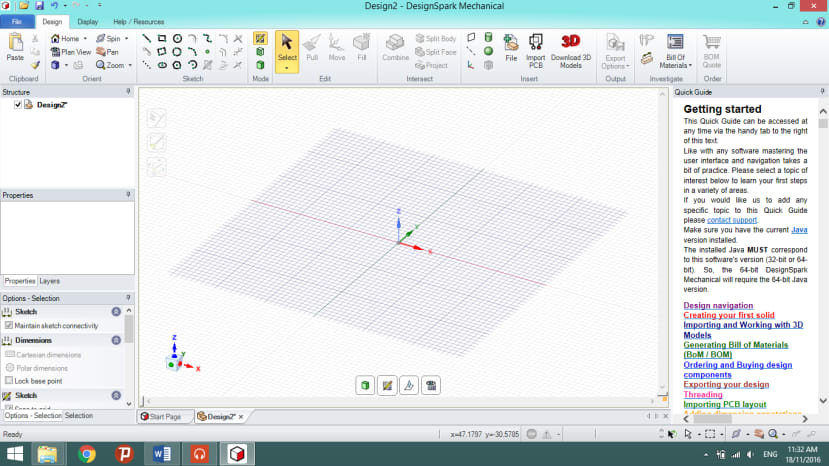Open File Explorer from the taskbar
The image size is (829, 466).
click(x=47, y=454)
